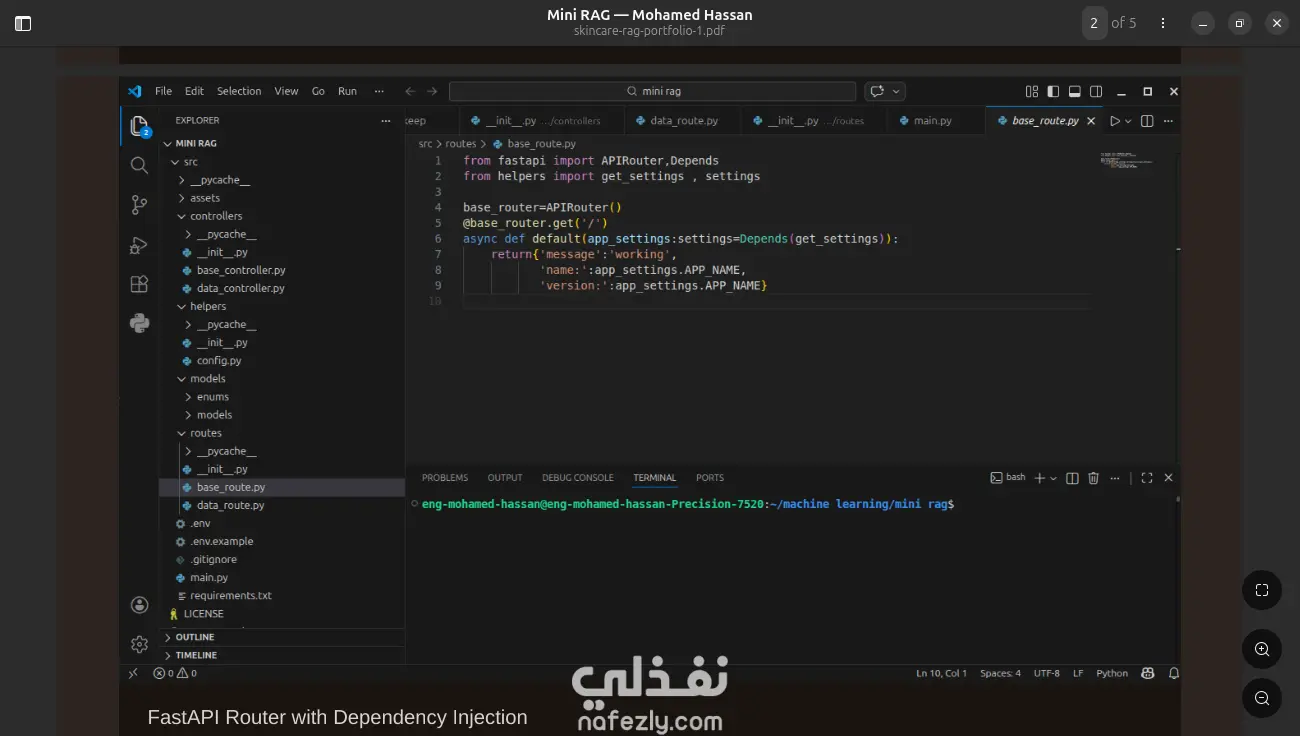Click the VS Code logo icon

(x=135, y=91)
